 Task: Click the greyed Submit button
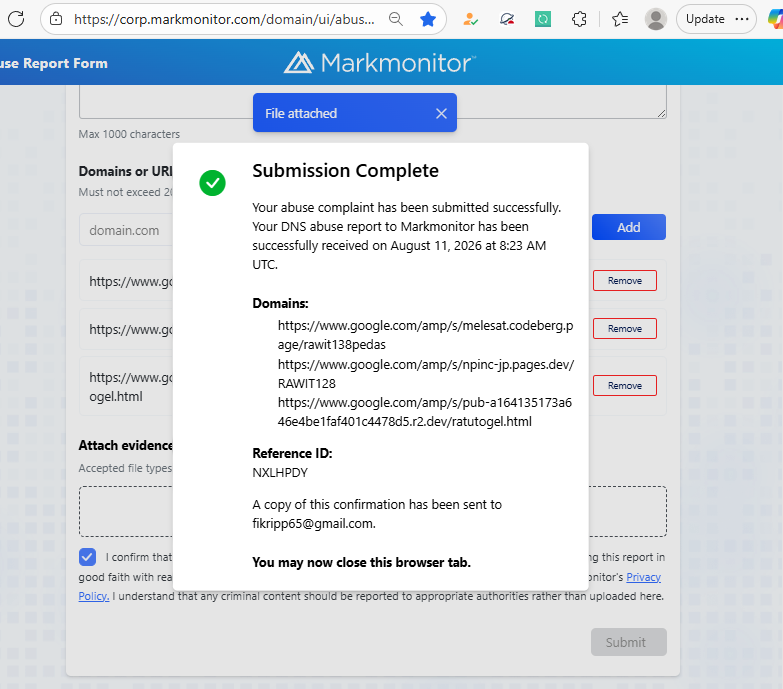(629, 642)
